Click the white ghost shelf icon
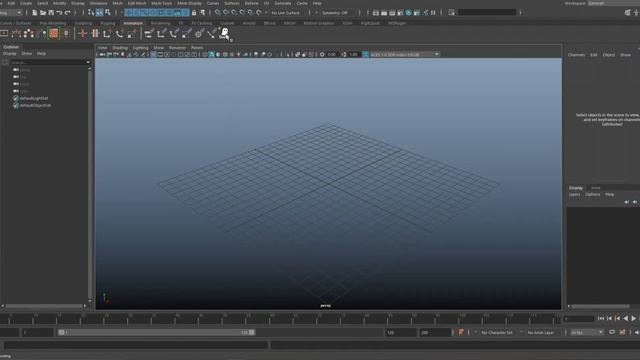 [224, 33]
